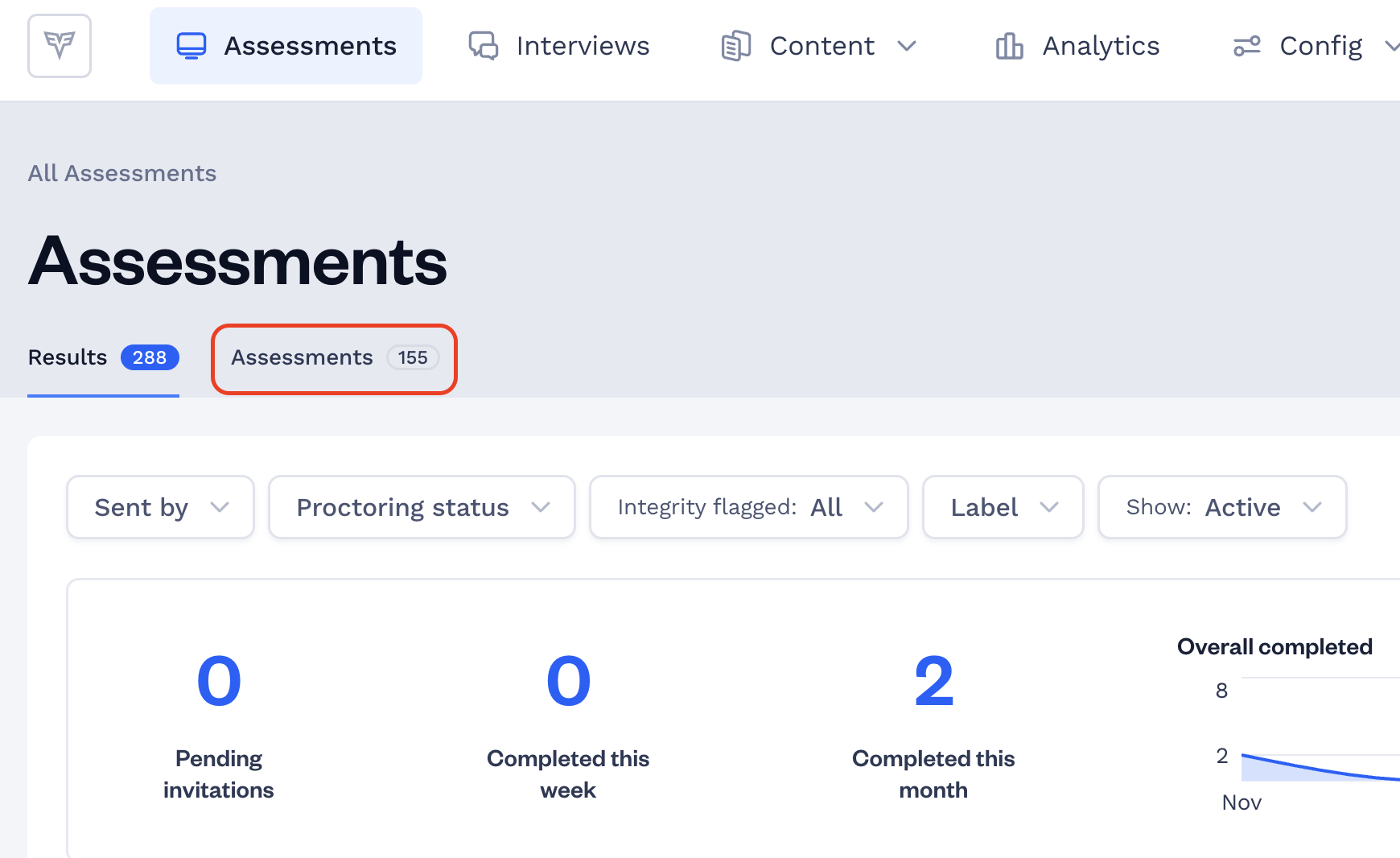Open the Integrity flagged filter dropdown
The width and height of the screenshot is (1400, 858).
(x=749, y=507)
